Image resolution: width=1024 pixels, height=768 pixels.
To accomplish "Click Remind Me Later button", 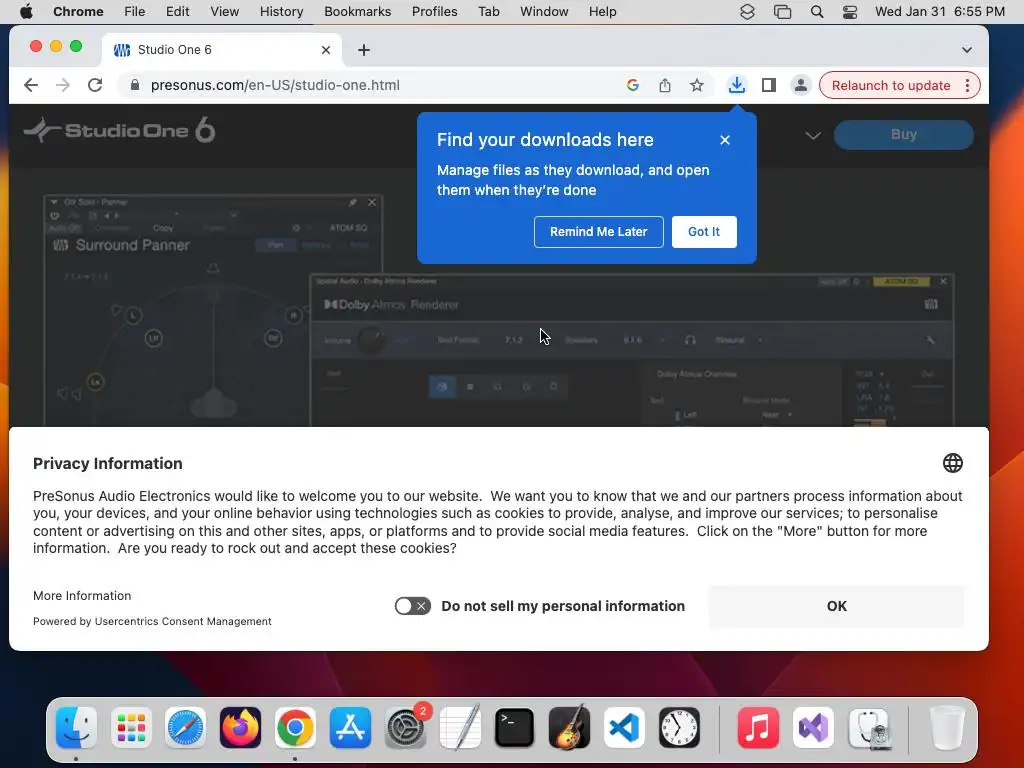I will (598, 232).
